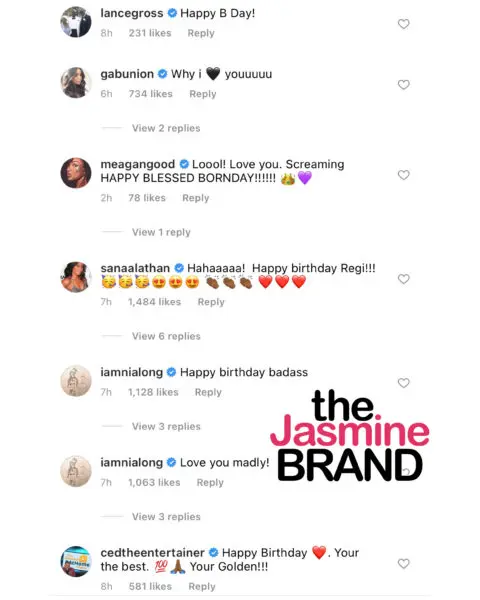Viewport: 480px width, 600px height.
Task: Like meagangood's BORNDAY comment
Action: 403,175
